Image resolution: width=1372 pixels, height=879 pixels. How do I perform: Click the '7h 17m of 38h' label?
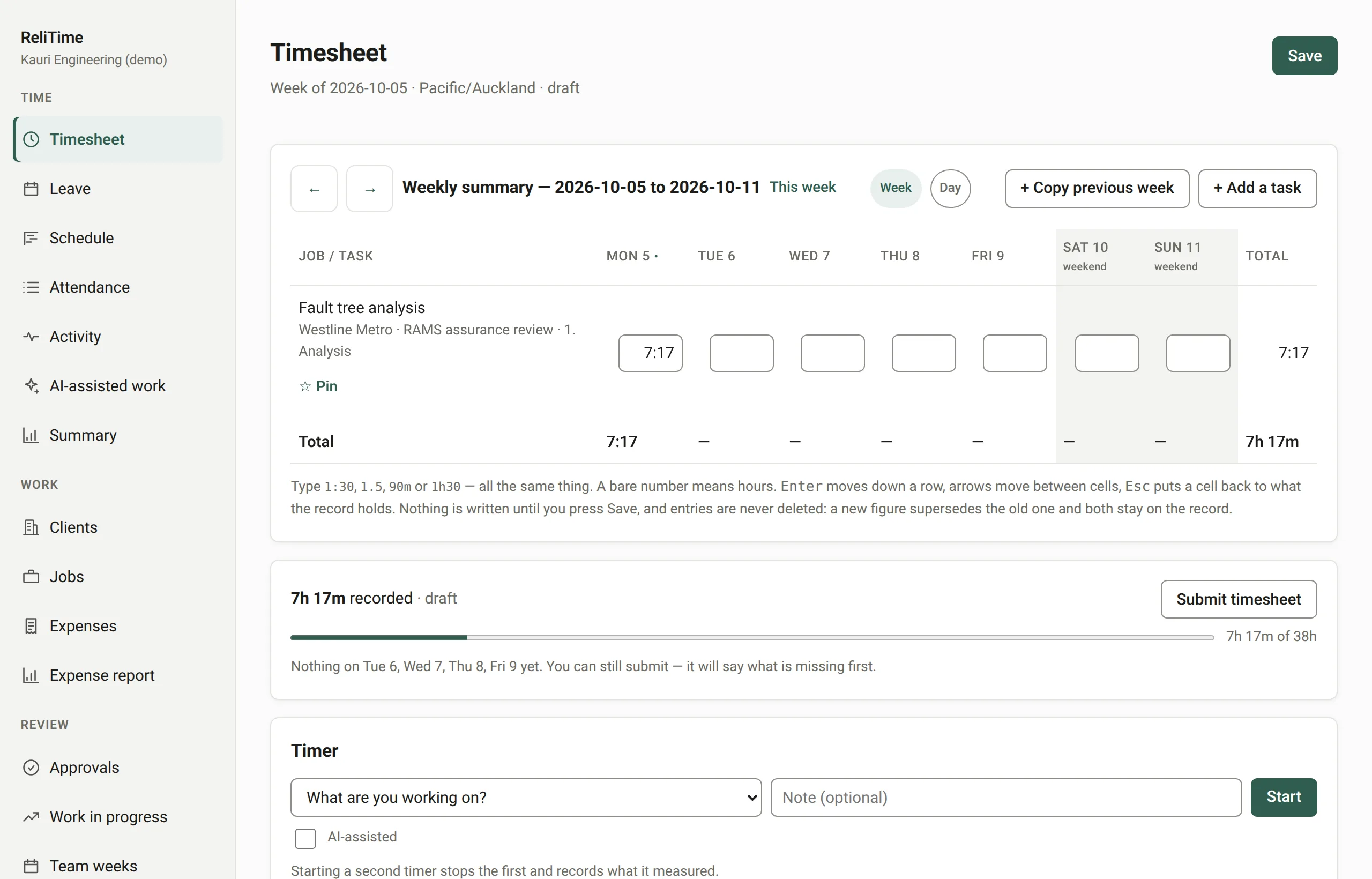point(1271,636)
